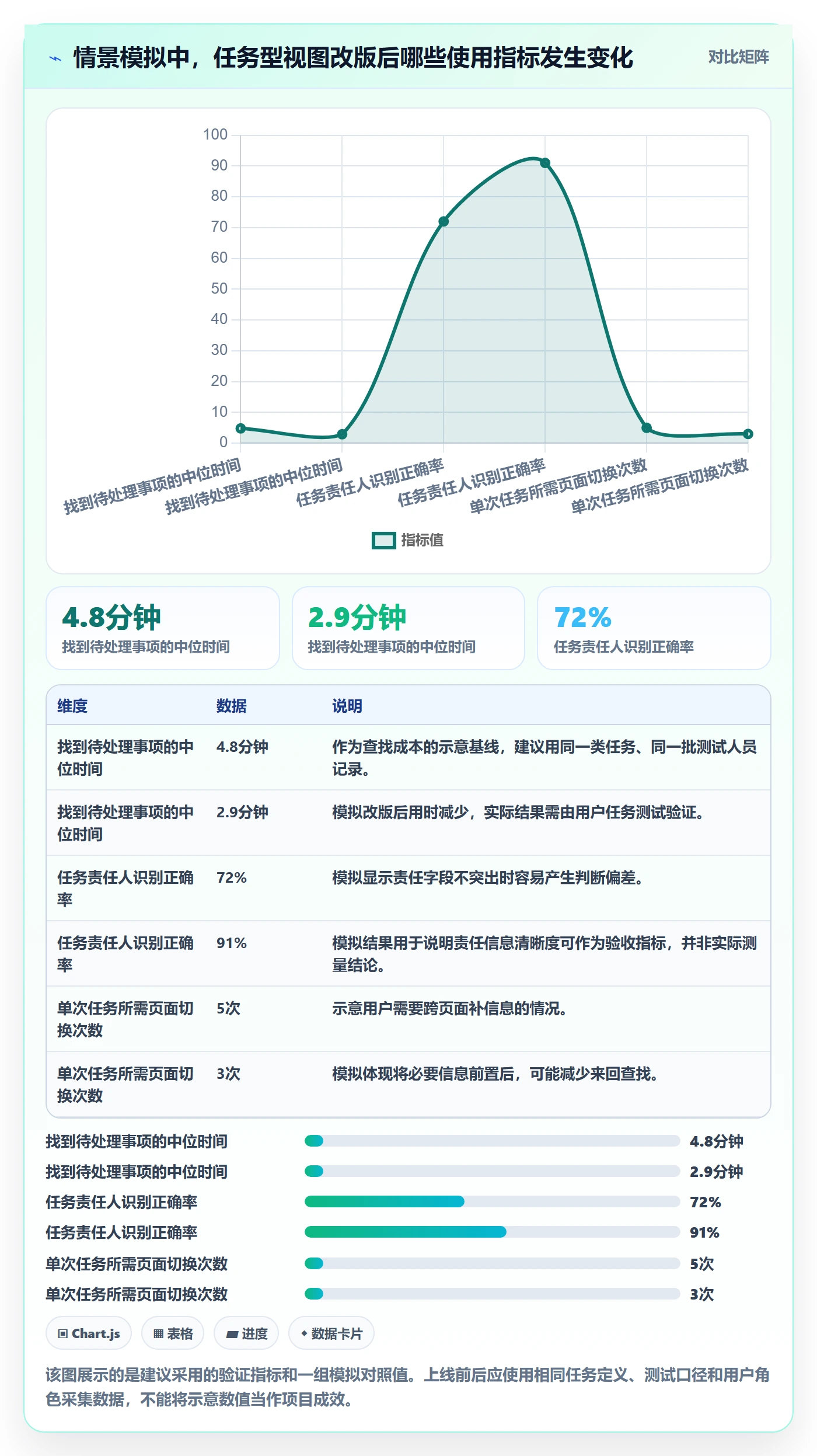Image resolution: width=817 pixels, height=1456 pixels.
Task: Click the lightning icon beside the title
Action: [55, 58]
